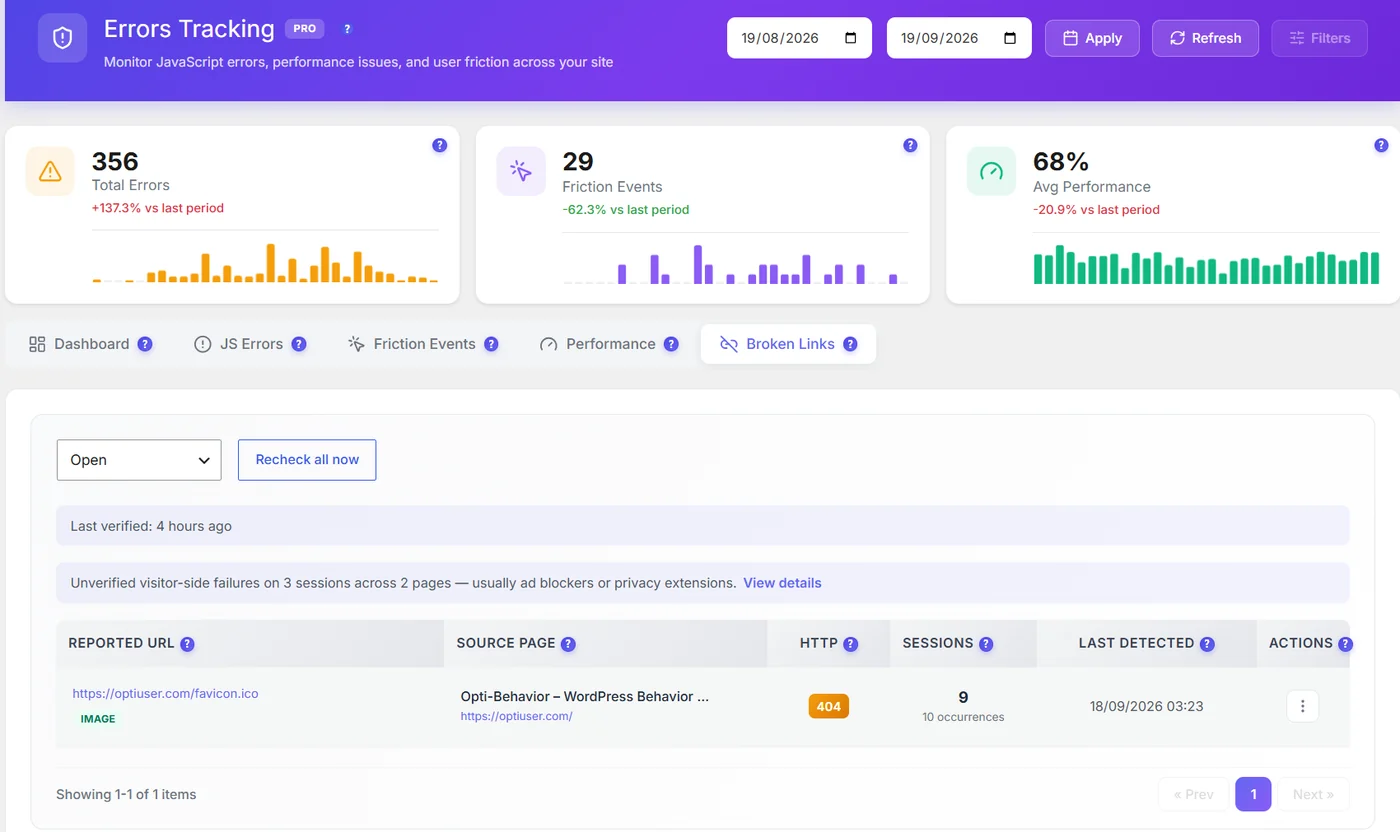Click the cursor-click Friction Events card icon
The width and height of the screenshot is (1400, 832).
[x=521, y=171]
